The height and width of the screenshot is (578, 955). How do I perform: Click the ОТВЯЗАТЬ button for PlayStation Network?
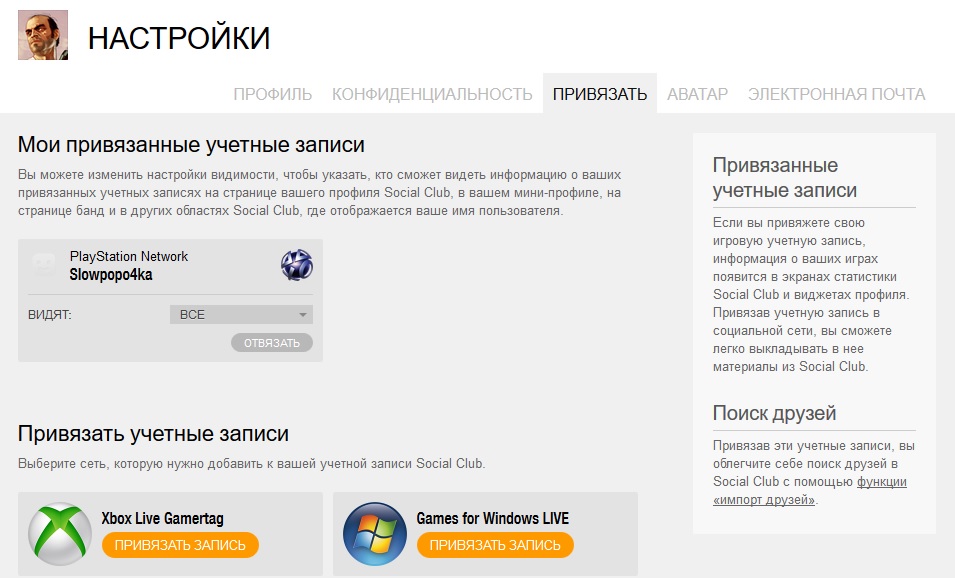tap(272, 343)
